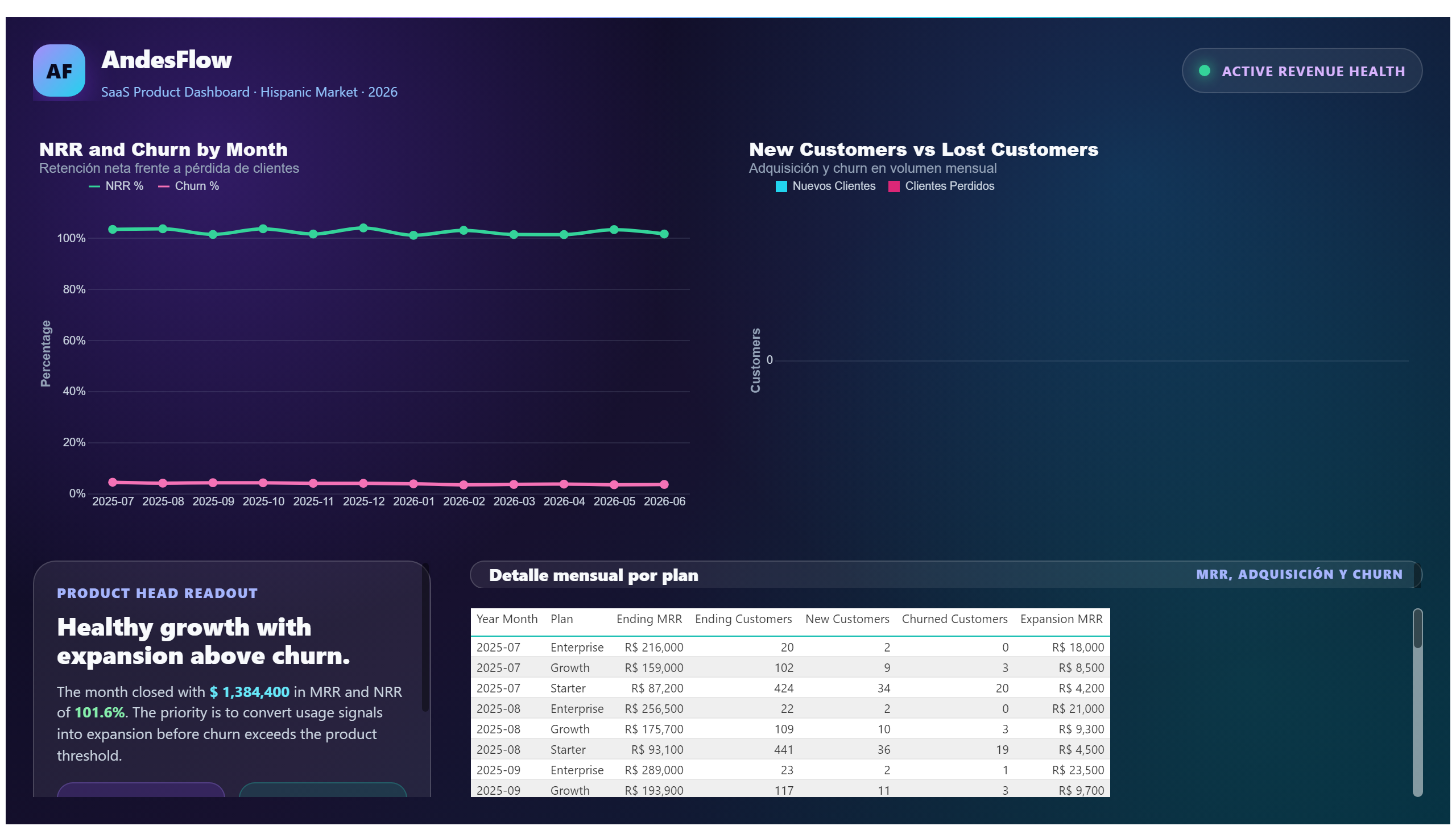Click the Active Revenue Health badge
The width and height of the screenshot is (1456, 830).
click(x=1301, y=70)
